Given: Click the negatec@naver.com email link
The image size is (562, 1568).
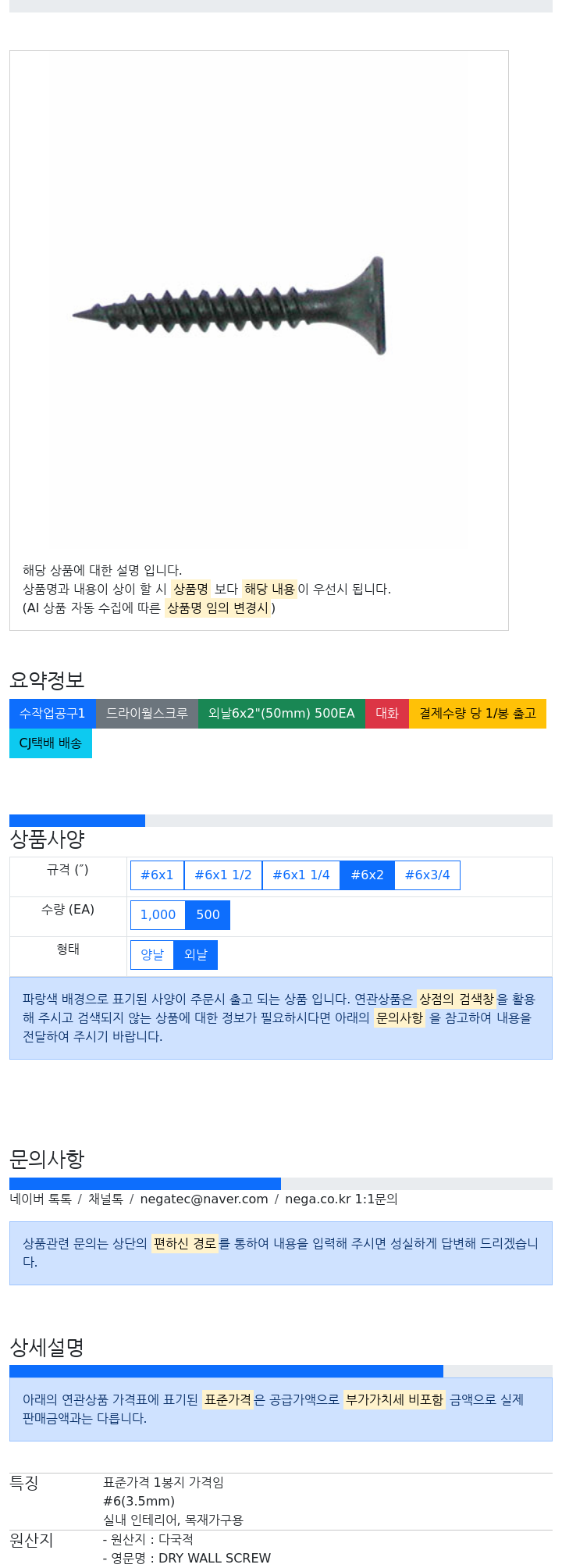Looking at the screenshot, I should click(204, 1199).
